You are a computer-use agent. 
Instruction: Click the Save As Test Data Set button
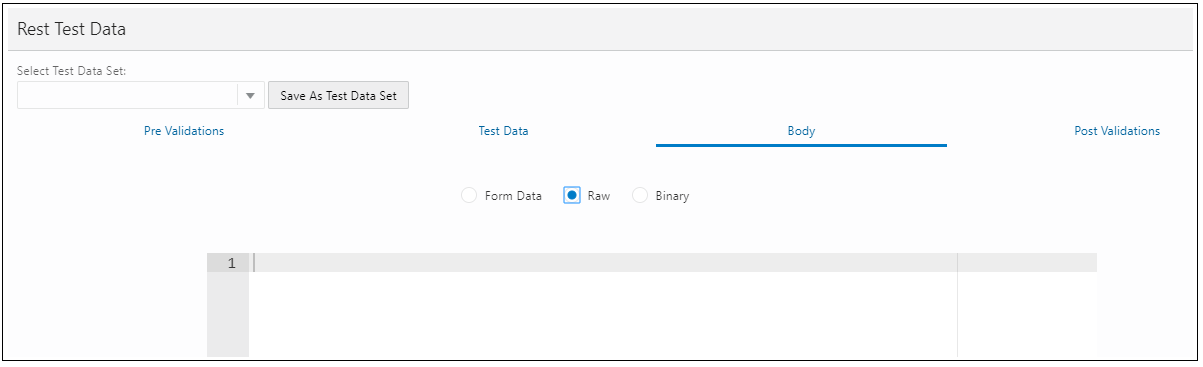coord(338,96)
